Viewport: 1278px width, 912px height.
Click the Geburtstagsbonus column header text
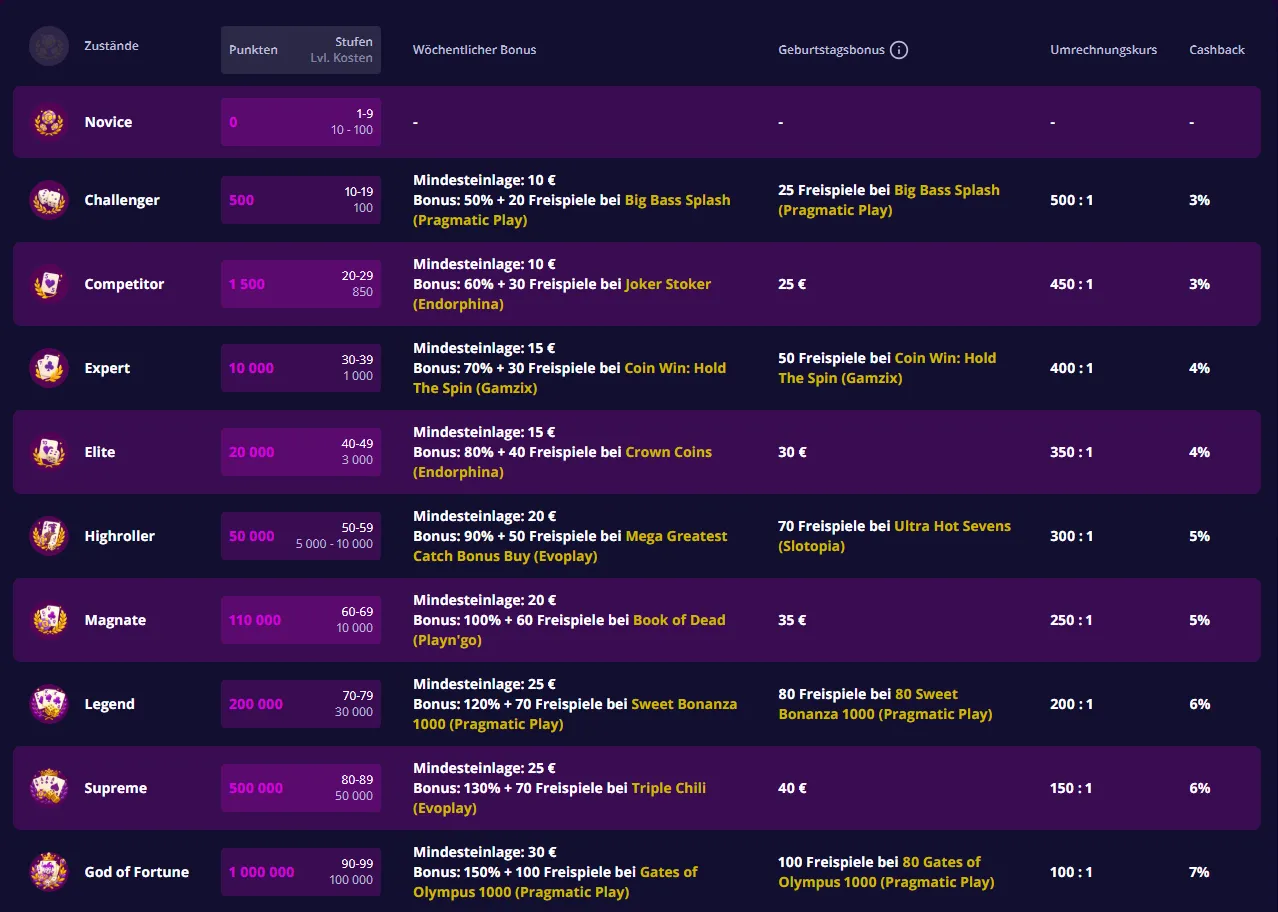[x=832, y=50]
